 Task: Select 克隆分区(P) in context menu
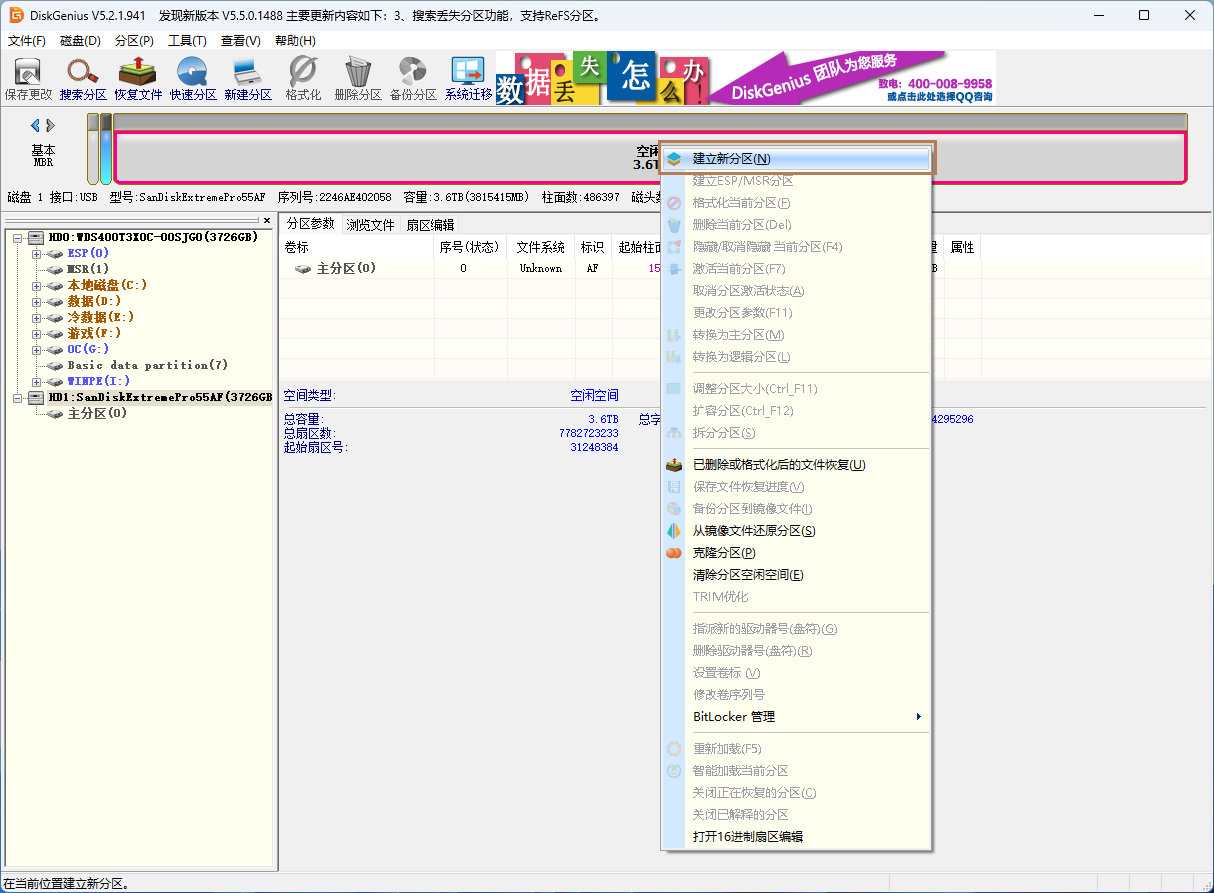(x=796, y=552)
